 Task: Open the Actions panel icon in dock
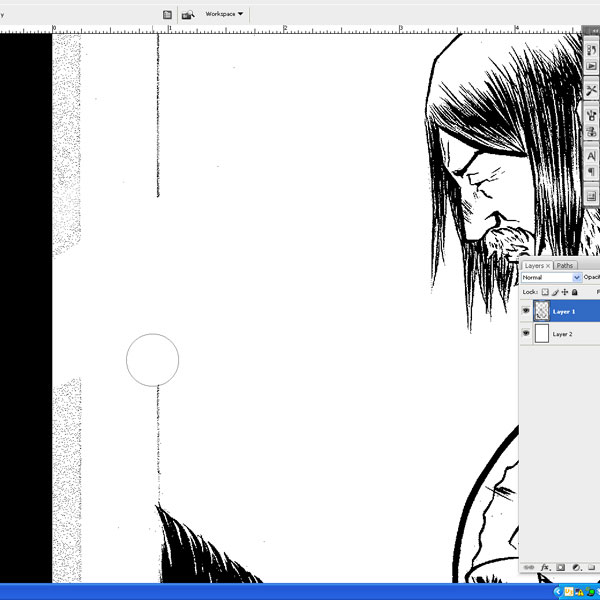(x=592, y=66)
